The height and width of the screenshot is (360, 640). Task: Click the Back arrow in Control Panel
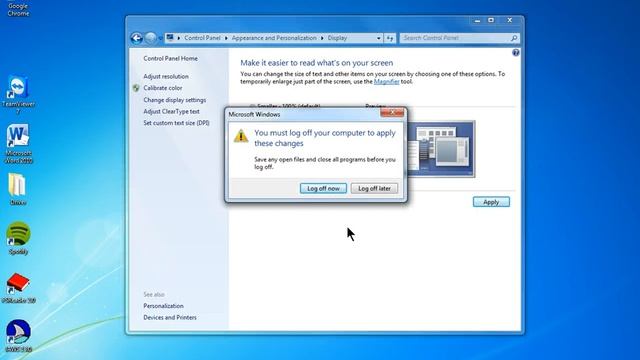[136, 38]
